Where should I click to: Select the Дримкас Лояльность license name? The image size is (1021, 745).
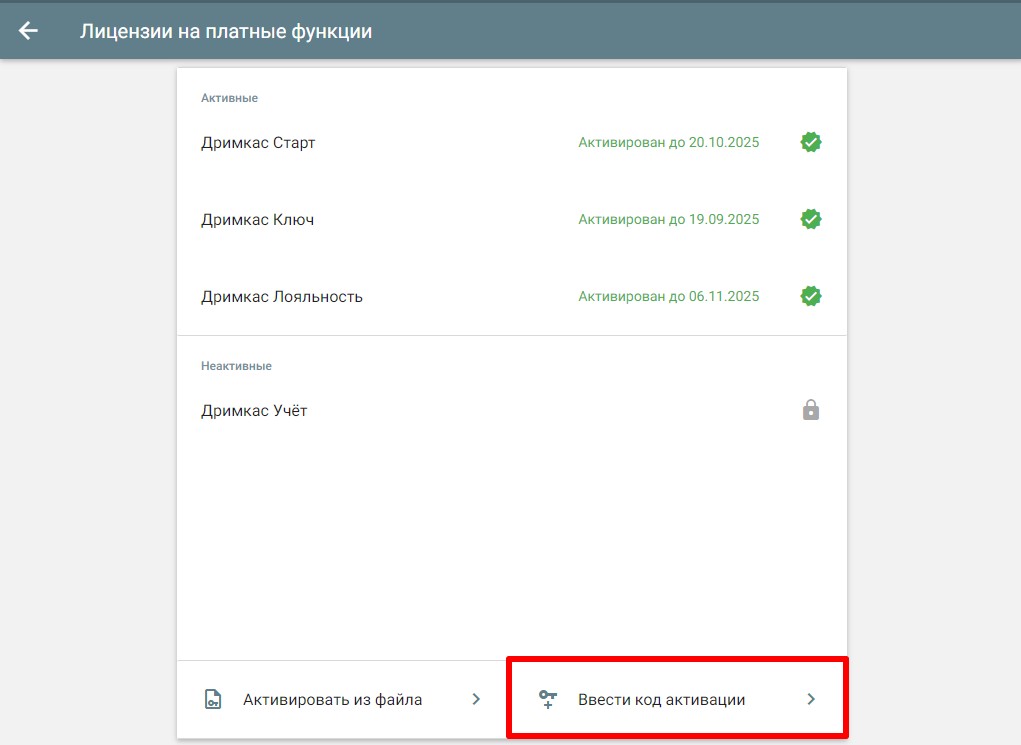click(x=281, y=297)
